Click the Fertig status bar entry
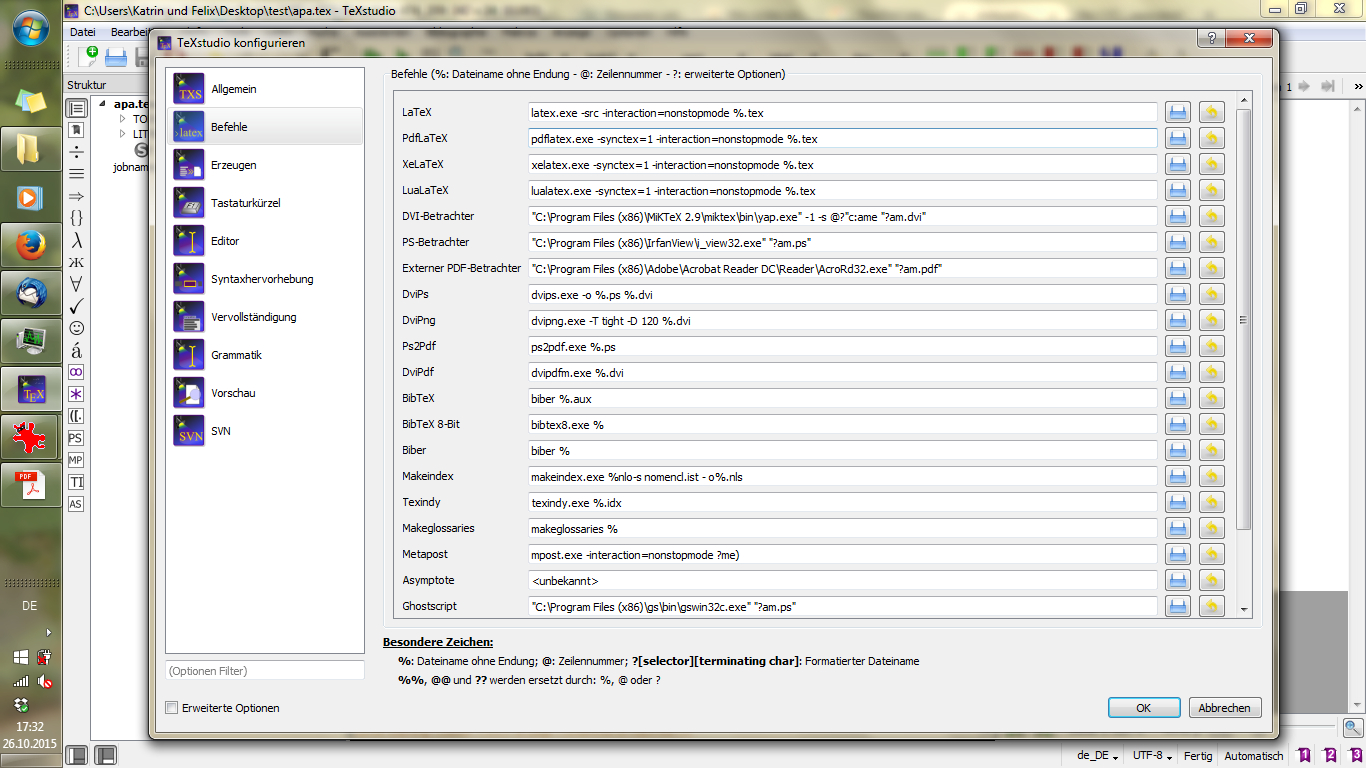The height and width of the screenshot is (768, 1366). [1198, 756]
